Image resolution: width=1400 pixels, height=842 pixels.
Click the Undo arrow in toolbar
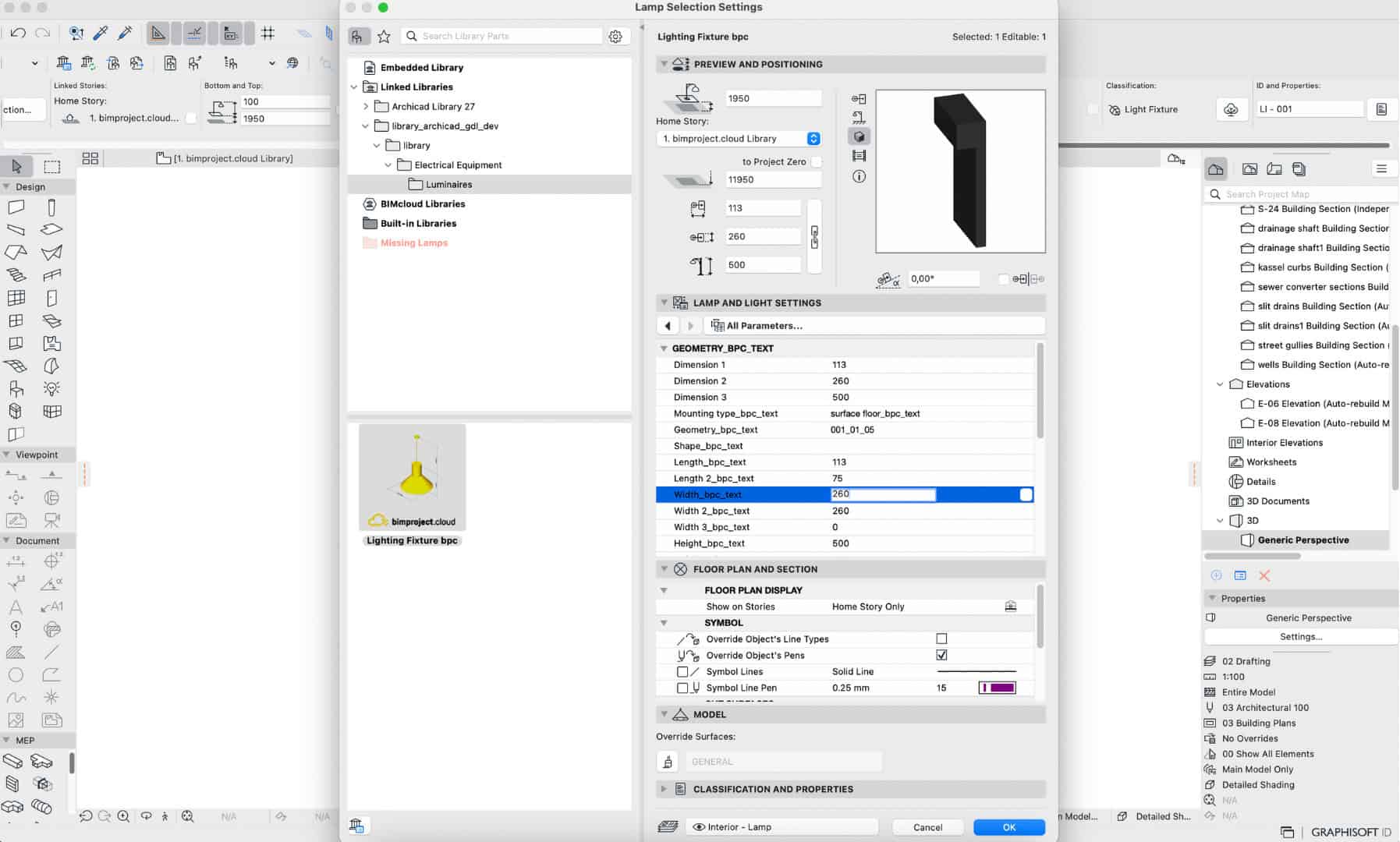18,33
